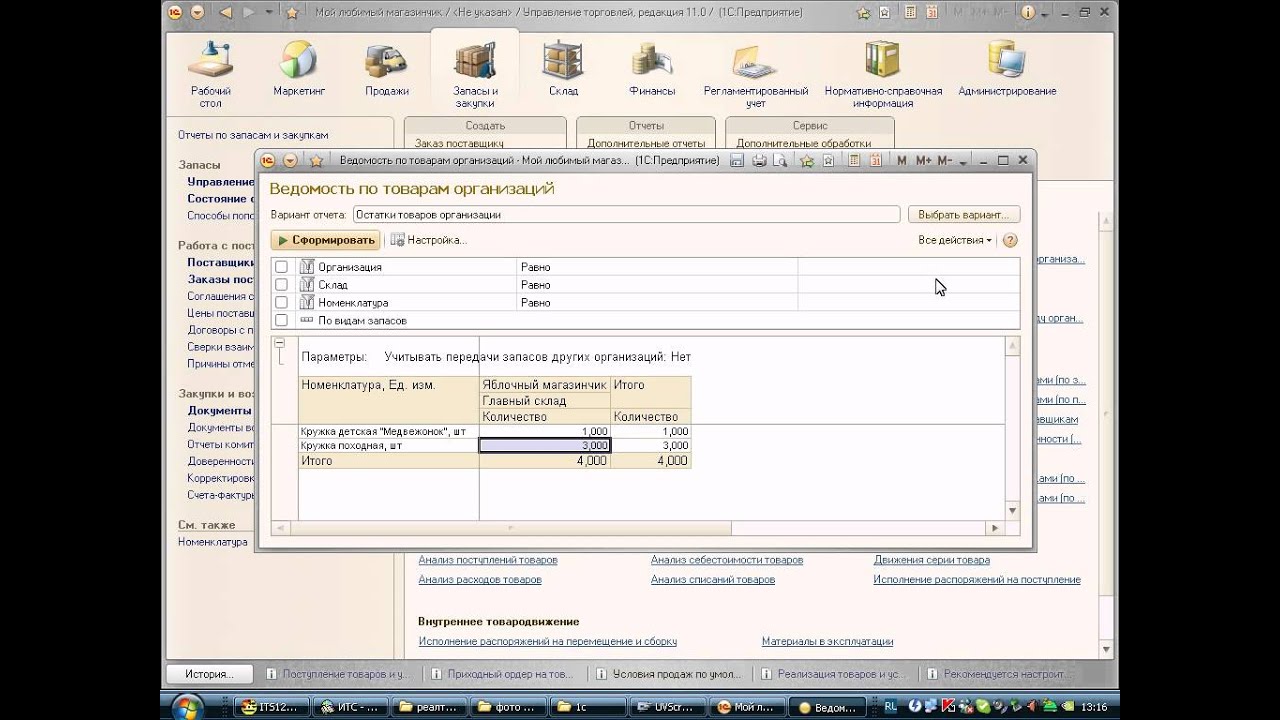This screenshot has height=720, width=1280.
Task: Open info icon in main window title bar
Action: pos(1029,12)
